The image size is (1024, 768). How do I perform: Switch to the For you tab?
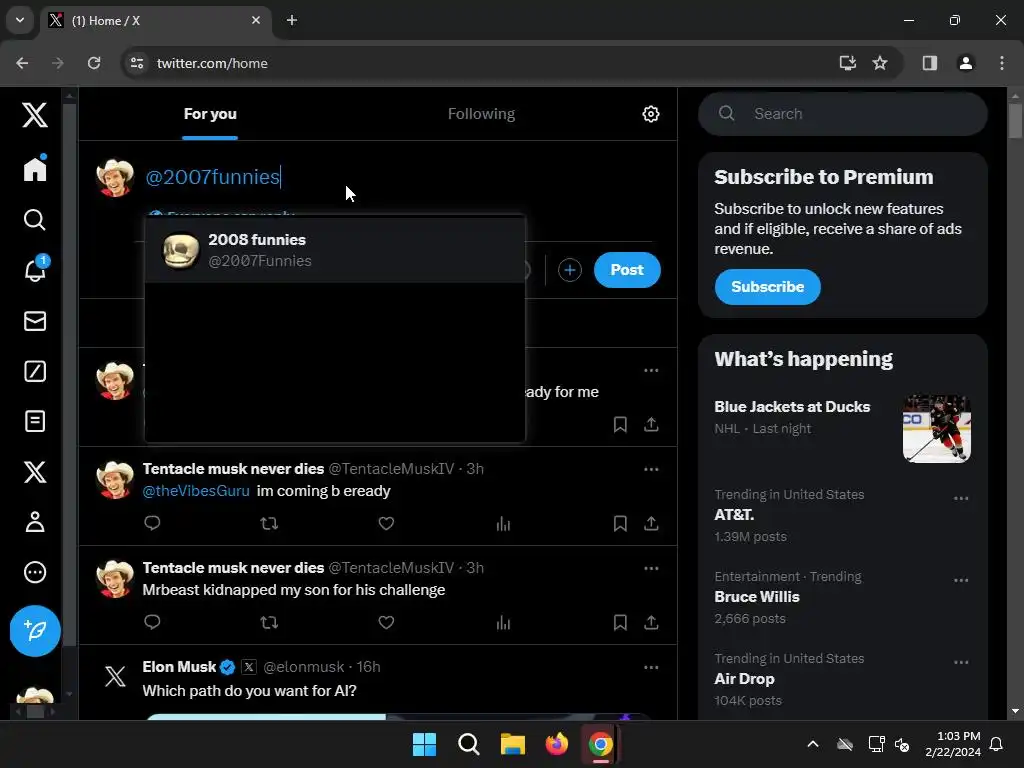point(210,114)
